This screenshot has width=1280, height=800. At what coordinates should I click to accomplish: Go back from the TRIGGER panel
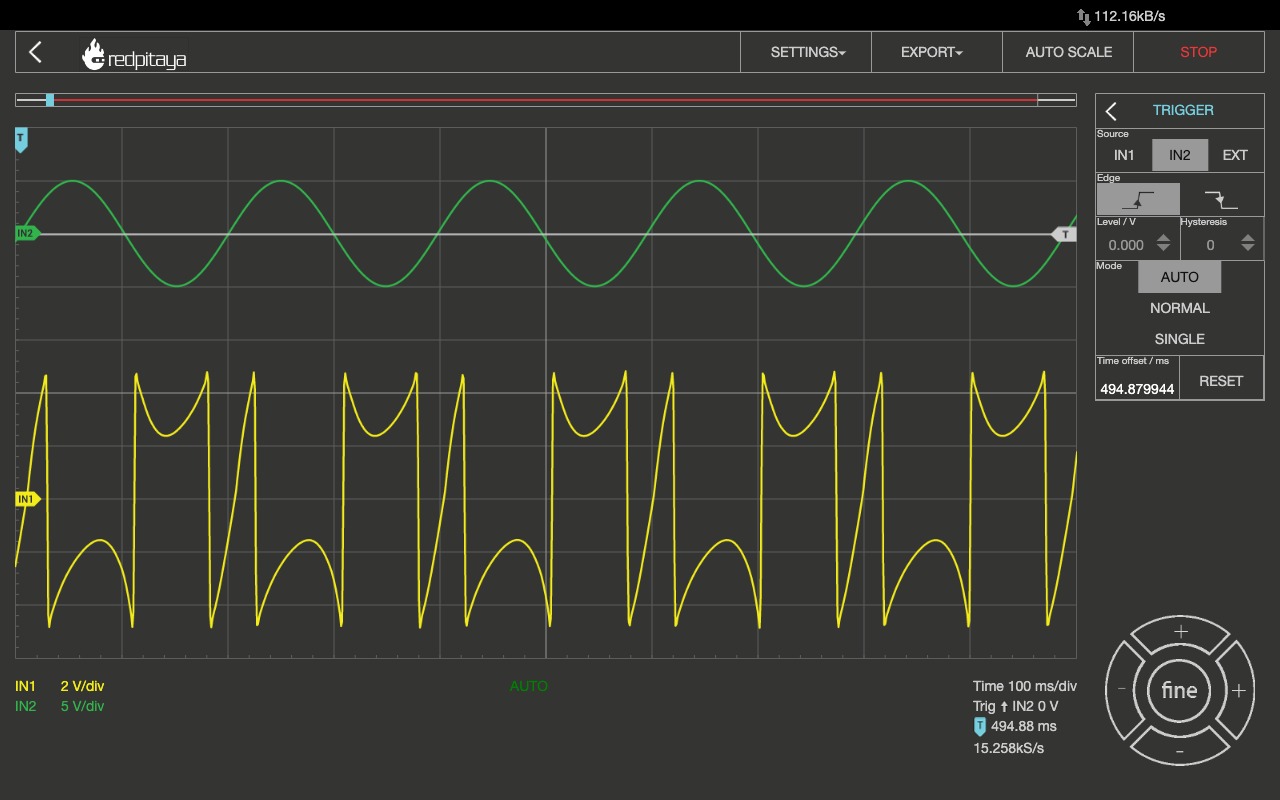coord(1111,111)
